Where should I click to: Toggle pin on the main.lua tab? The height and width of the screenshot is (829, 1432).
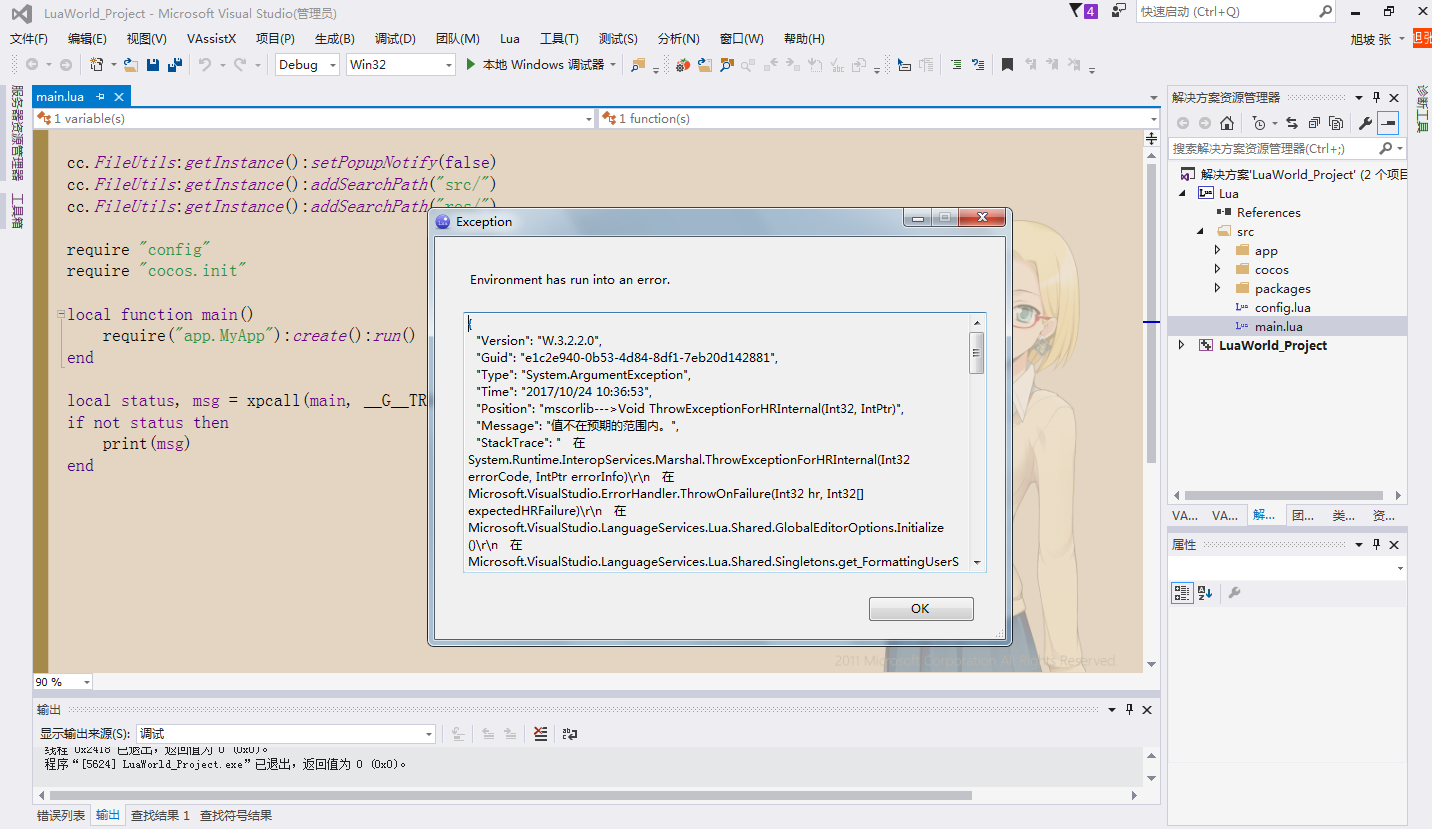click(x=101, y=97)
